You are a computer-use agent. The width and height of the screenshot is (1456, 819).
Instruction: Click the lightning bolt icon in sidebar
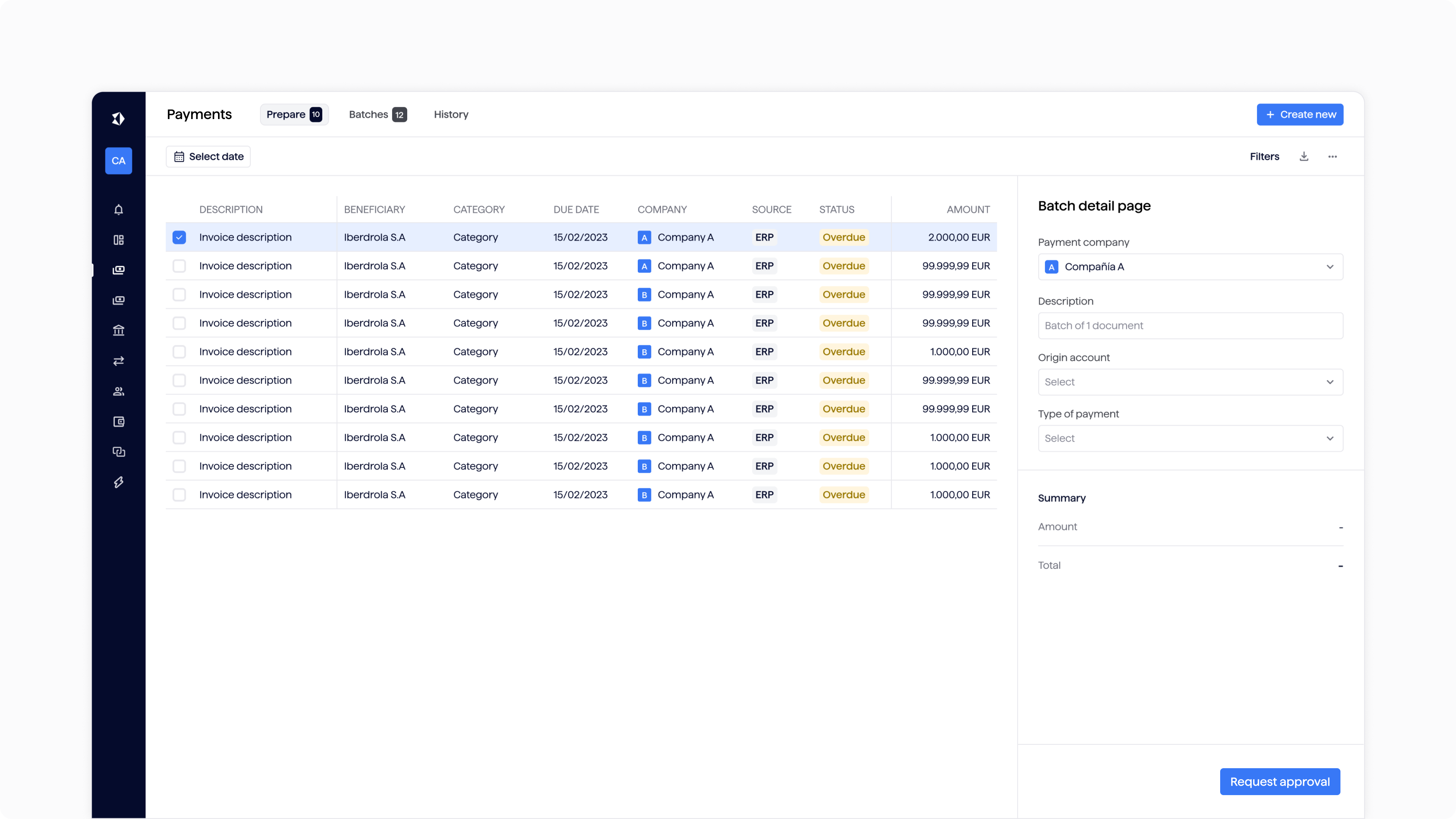[118, 482]
